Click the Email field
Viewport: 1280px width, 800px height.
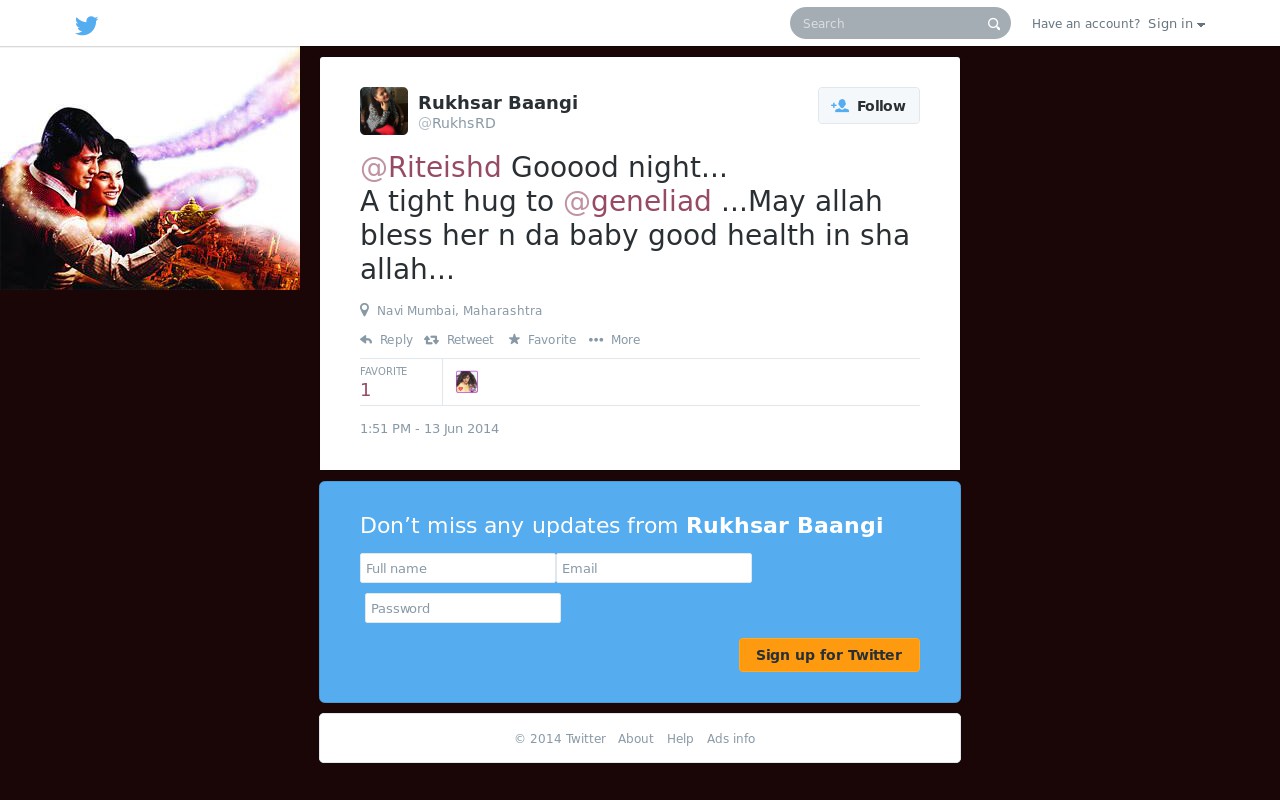(x=654, y=568)
